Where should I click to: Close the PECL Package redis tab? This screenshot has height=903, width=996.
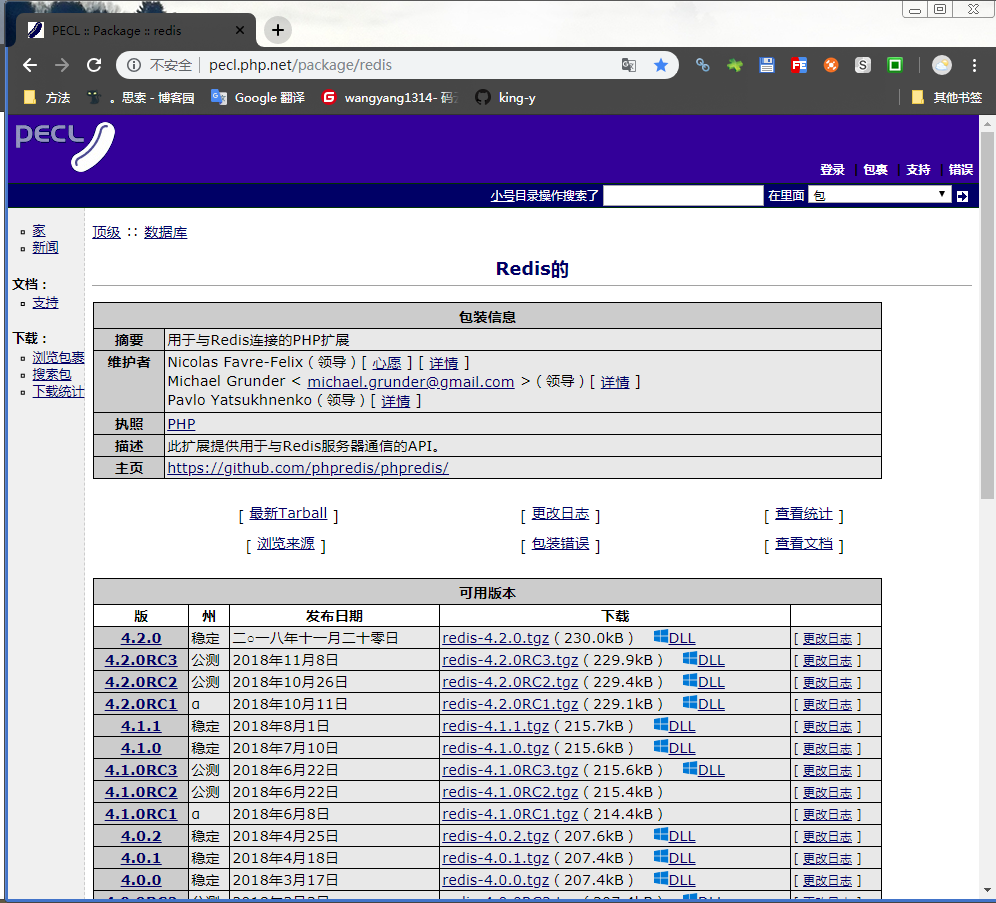coord(239,30)
